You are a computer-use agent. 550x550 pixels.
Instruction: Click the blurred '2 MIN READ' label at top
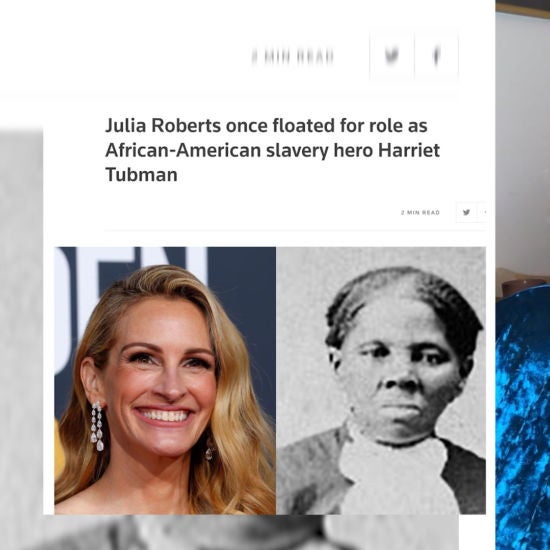click(x=293, y=57)
